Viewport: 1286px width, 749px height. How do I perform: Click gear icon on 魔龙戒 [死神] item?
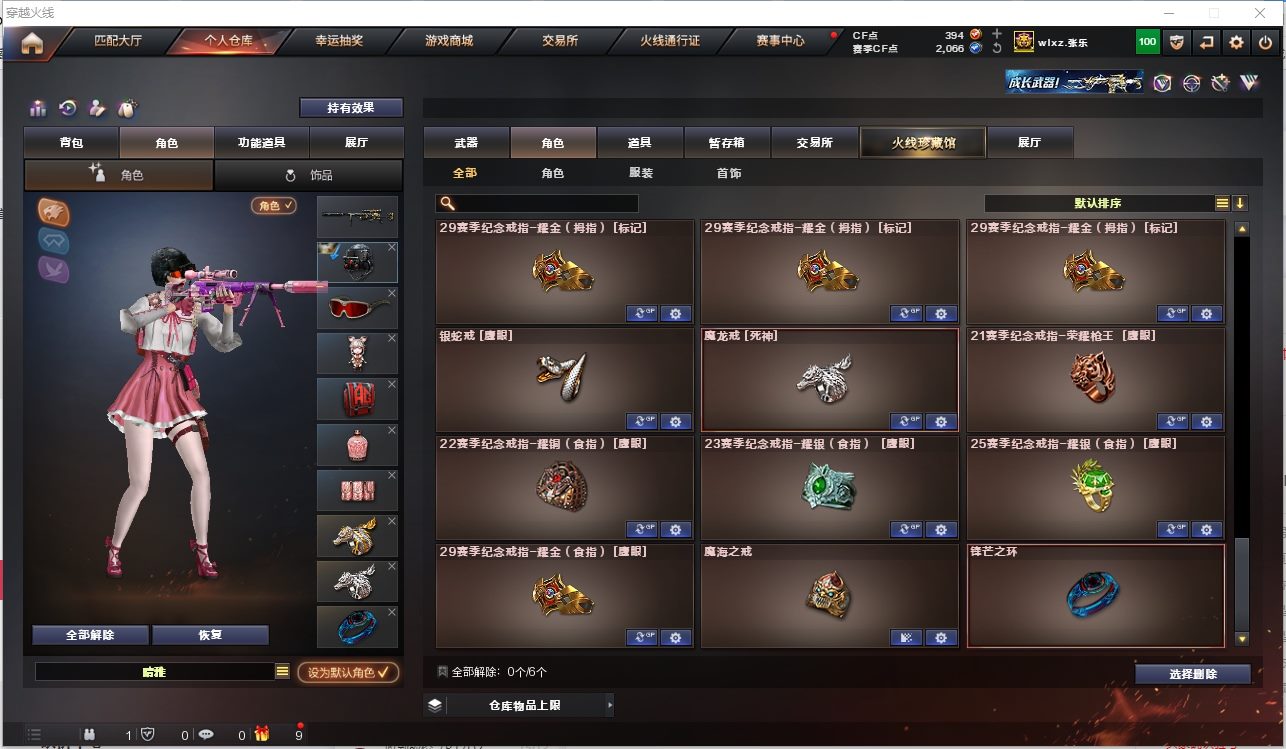941,421
